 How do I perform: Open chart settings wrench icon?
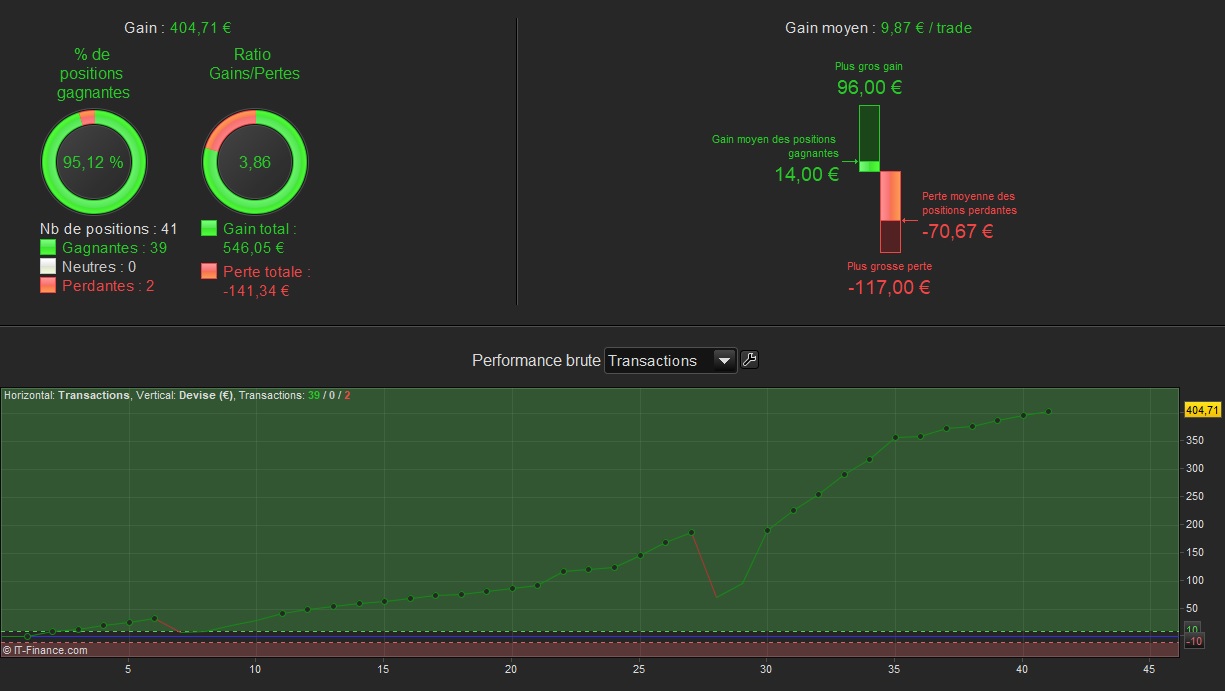click(749, 360)
